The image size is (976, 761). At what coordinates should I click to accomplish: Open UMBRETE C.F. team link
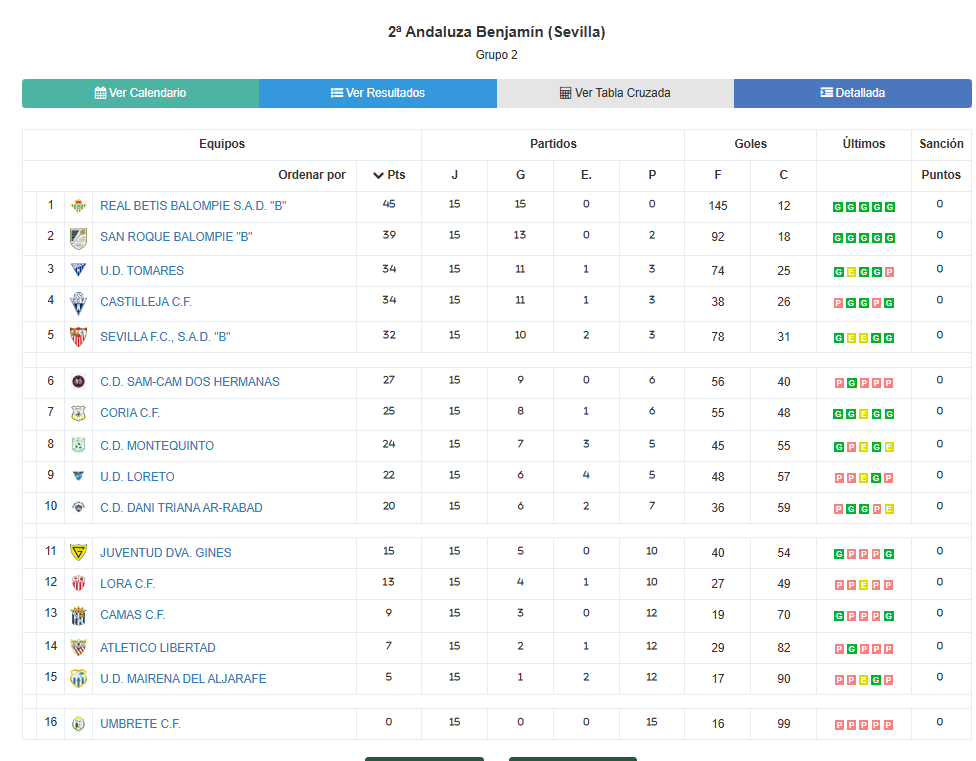coord(140,724)
